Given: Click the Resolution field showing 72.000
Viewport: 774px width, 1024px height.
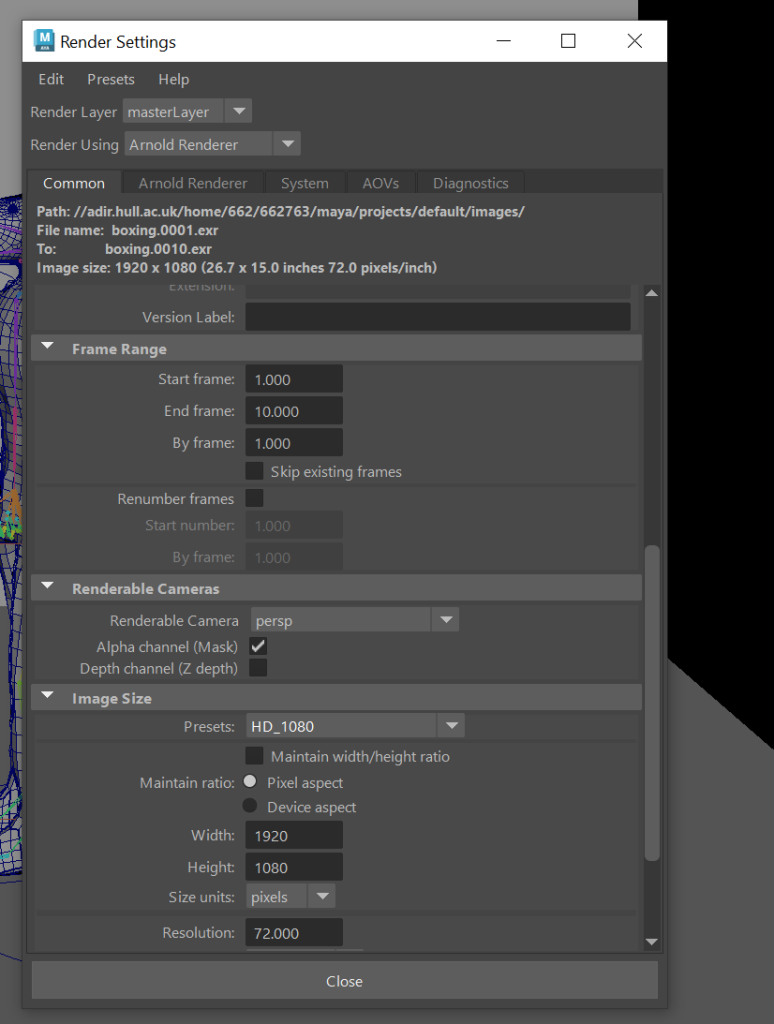Looking at the screenshot, I should click(x=294, y=933).
